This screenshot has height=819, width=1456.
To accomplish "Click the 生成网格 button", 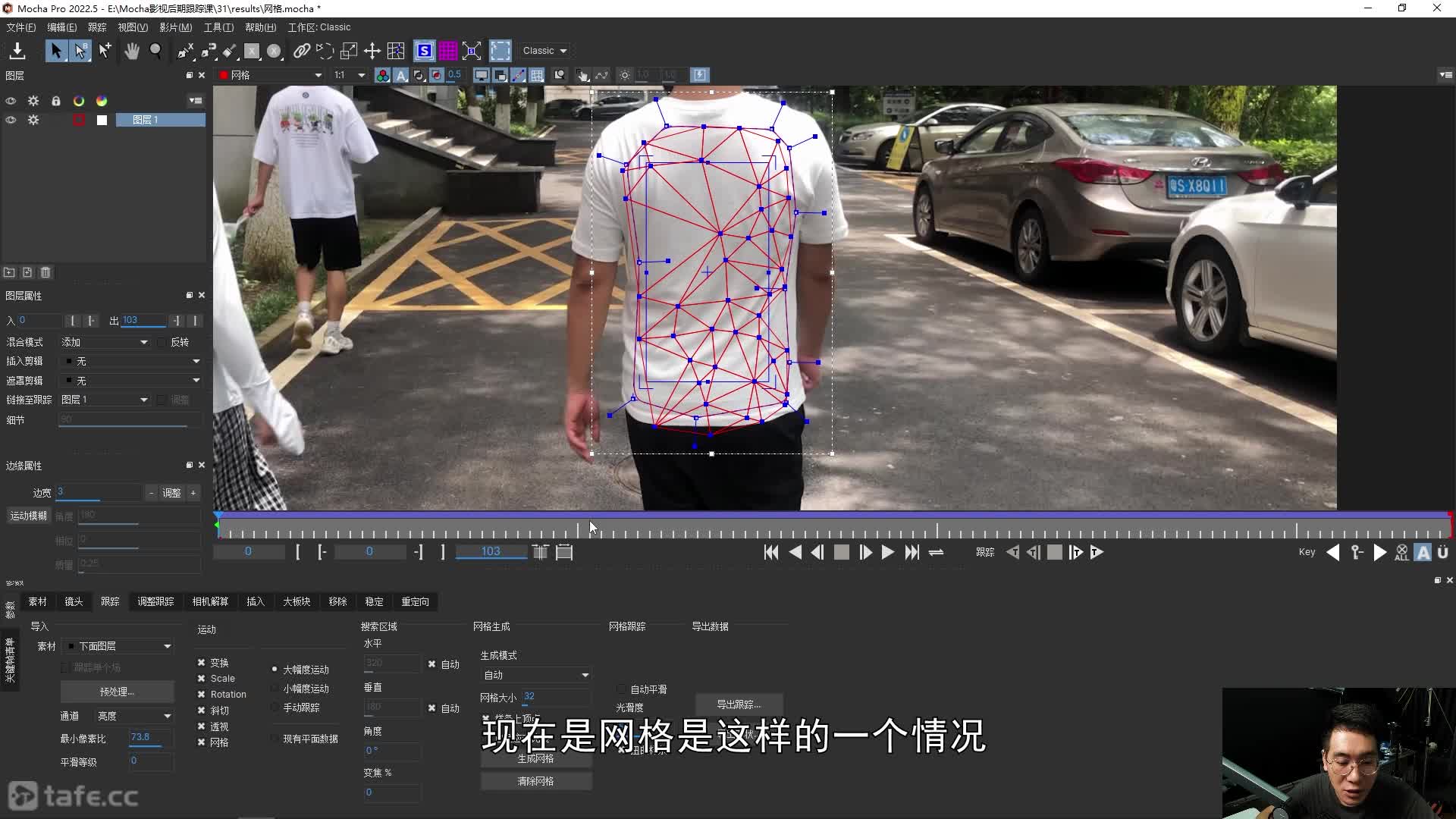I will pyautogui.click(x=535, y=758).
